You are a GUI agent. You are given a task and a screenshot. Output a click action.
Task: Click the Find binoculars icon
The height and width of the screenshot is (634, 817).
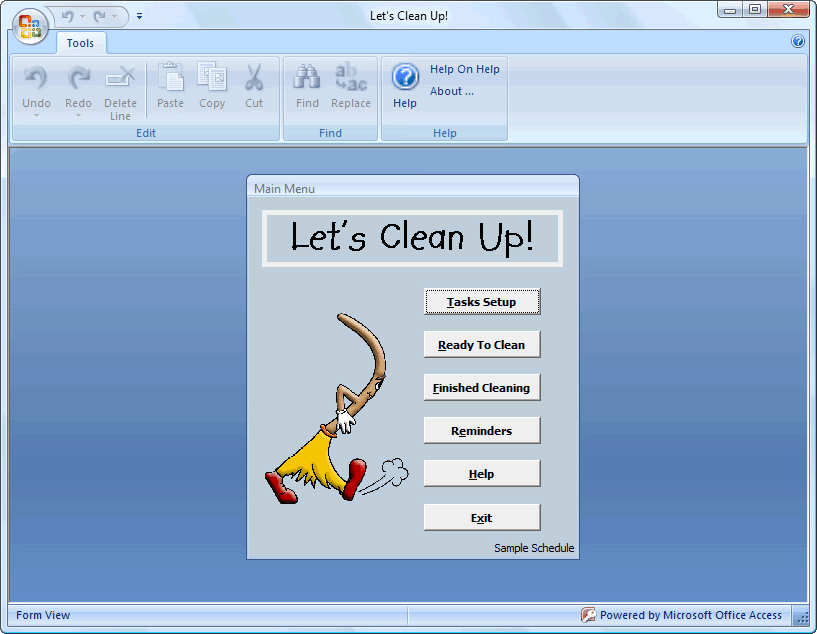pyautogui.click(x=307, y=77)
